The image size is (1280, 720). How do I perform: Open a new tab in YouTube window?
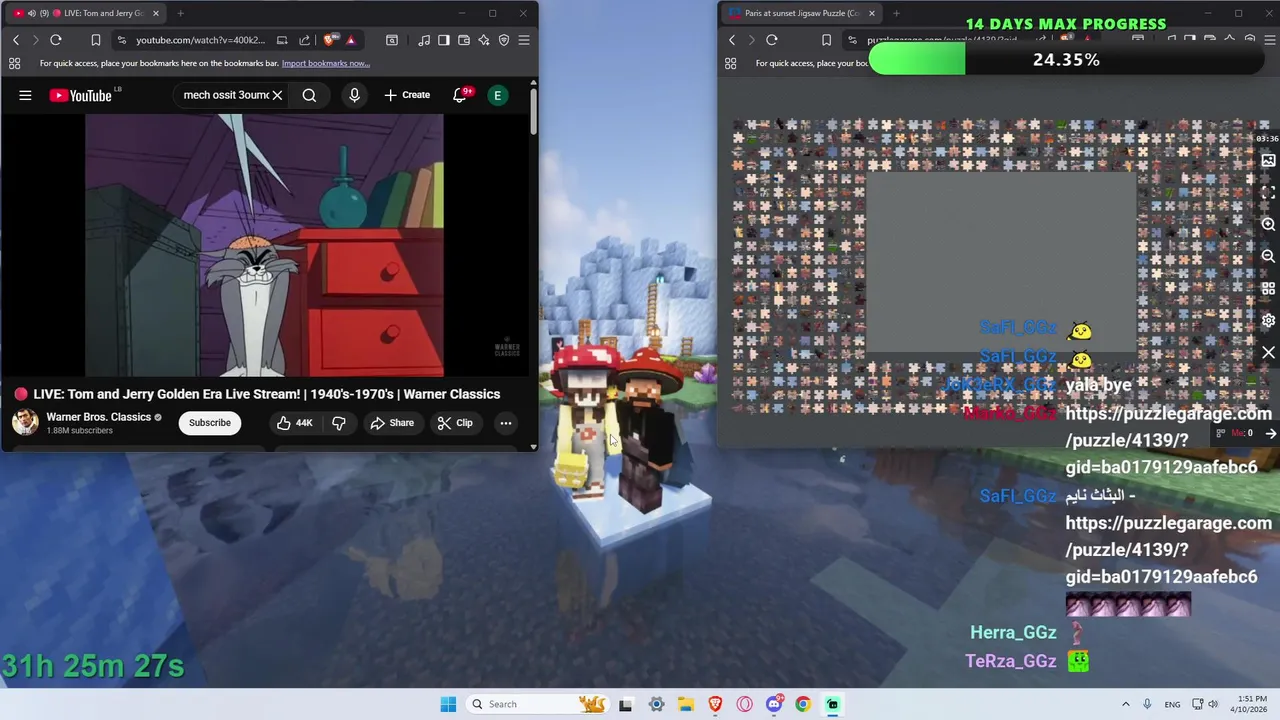(x=180, y=13)
